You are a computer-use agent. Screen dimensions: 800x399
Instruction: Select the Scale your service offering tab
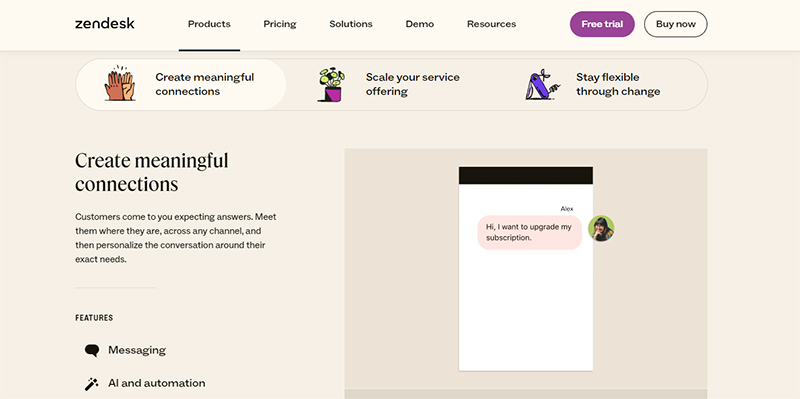point(391,85)
